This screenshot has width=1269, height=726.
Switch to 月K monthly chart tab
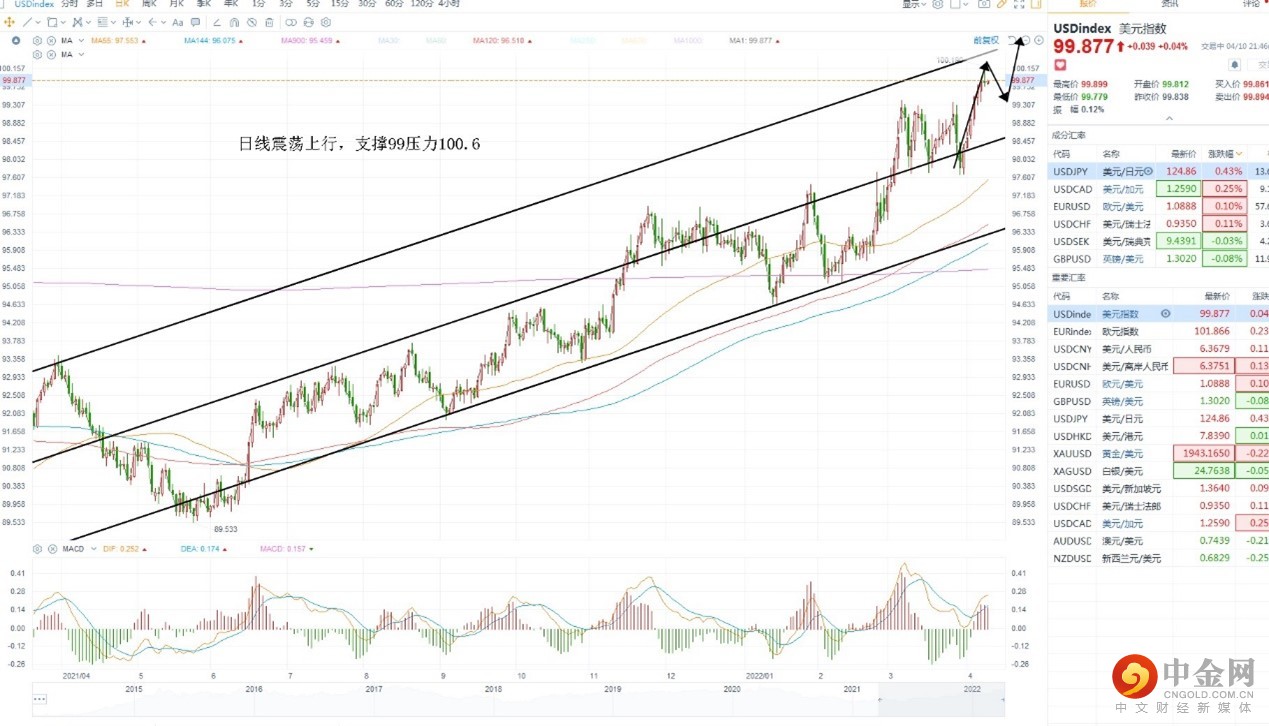point(177,4)
